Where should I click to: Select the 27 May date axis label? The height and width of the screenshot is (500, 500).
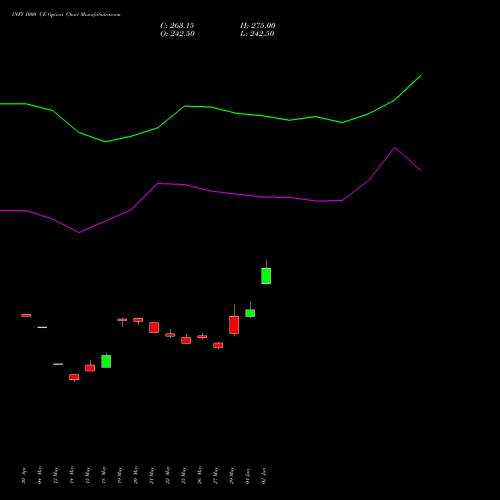click(215, 475)
